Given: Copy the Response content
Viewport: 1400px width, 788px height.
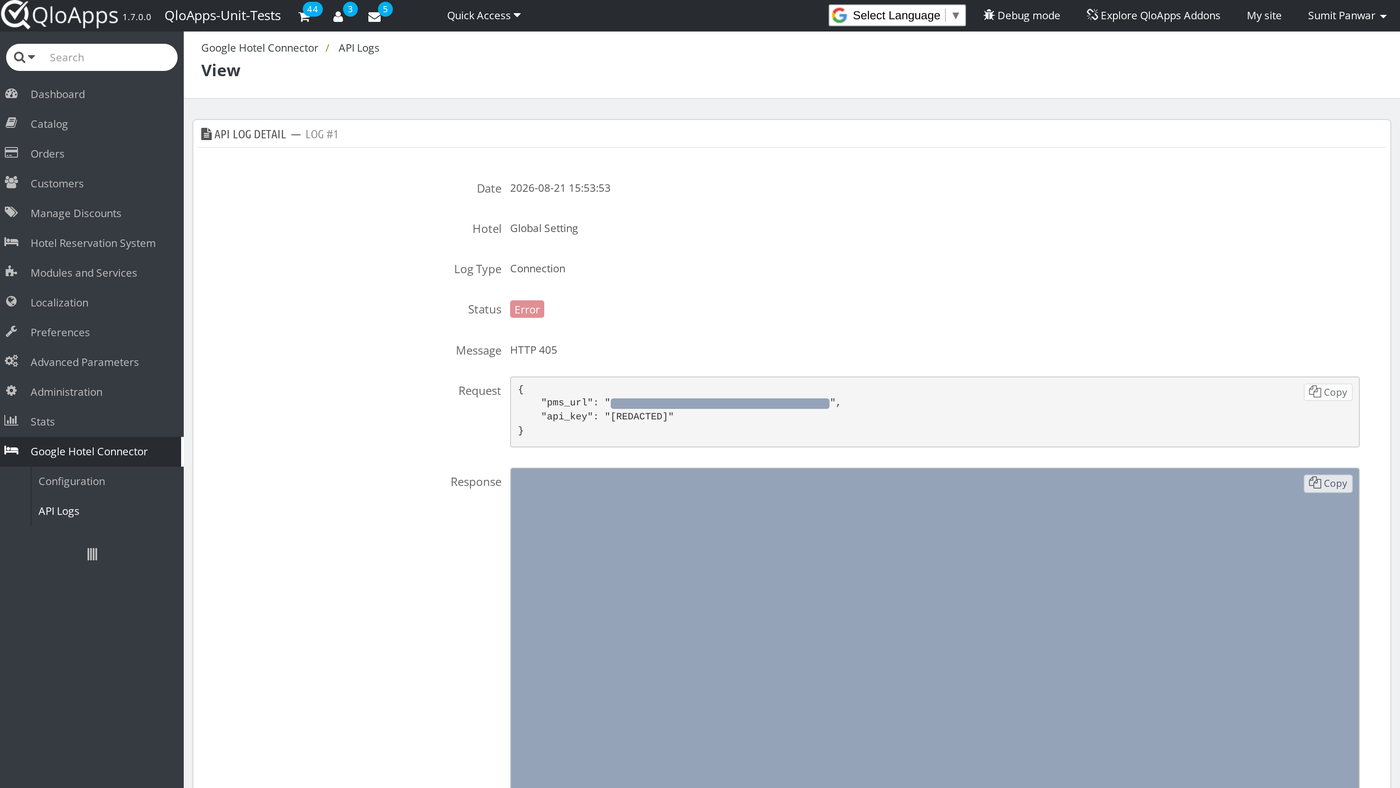Looking at the screenshot, I should pyautogui.click(x=1328, y=483).
